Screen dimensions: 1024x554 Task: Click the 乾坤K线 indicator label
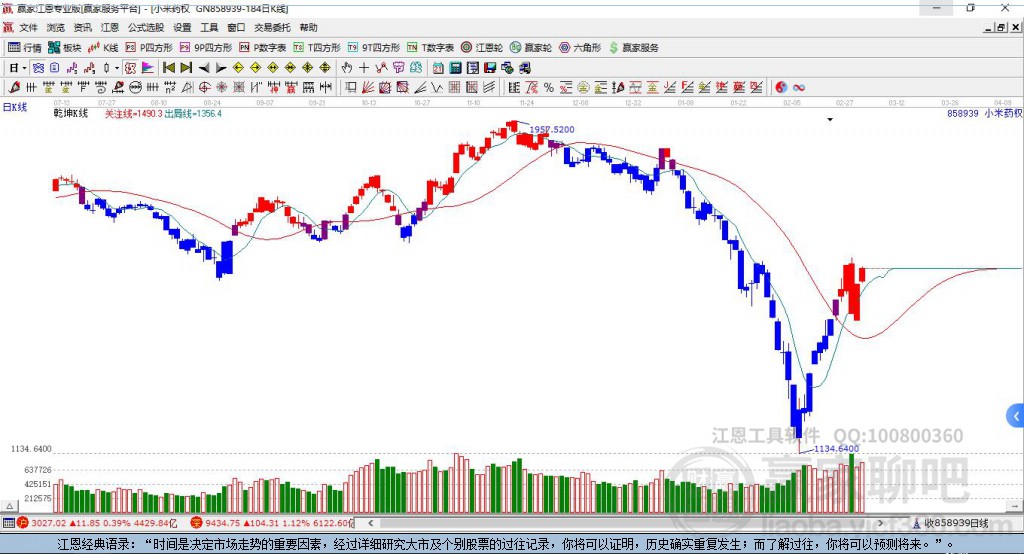point(71,114)
